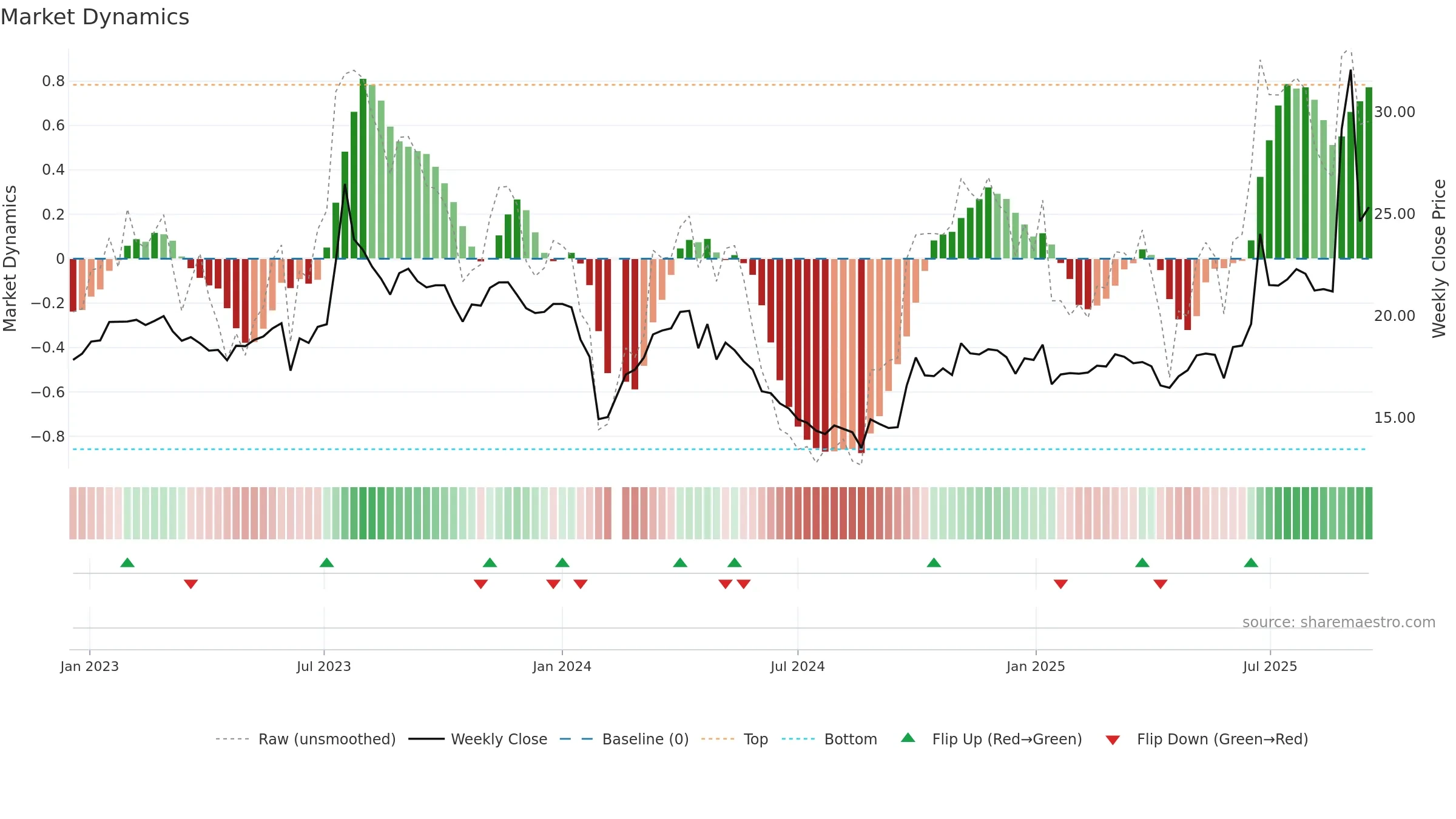
Task: Toggle the Baseline (0) legend entry
Action: [624, 739]
